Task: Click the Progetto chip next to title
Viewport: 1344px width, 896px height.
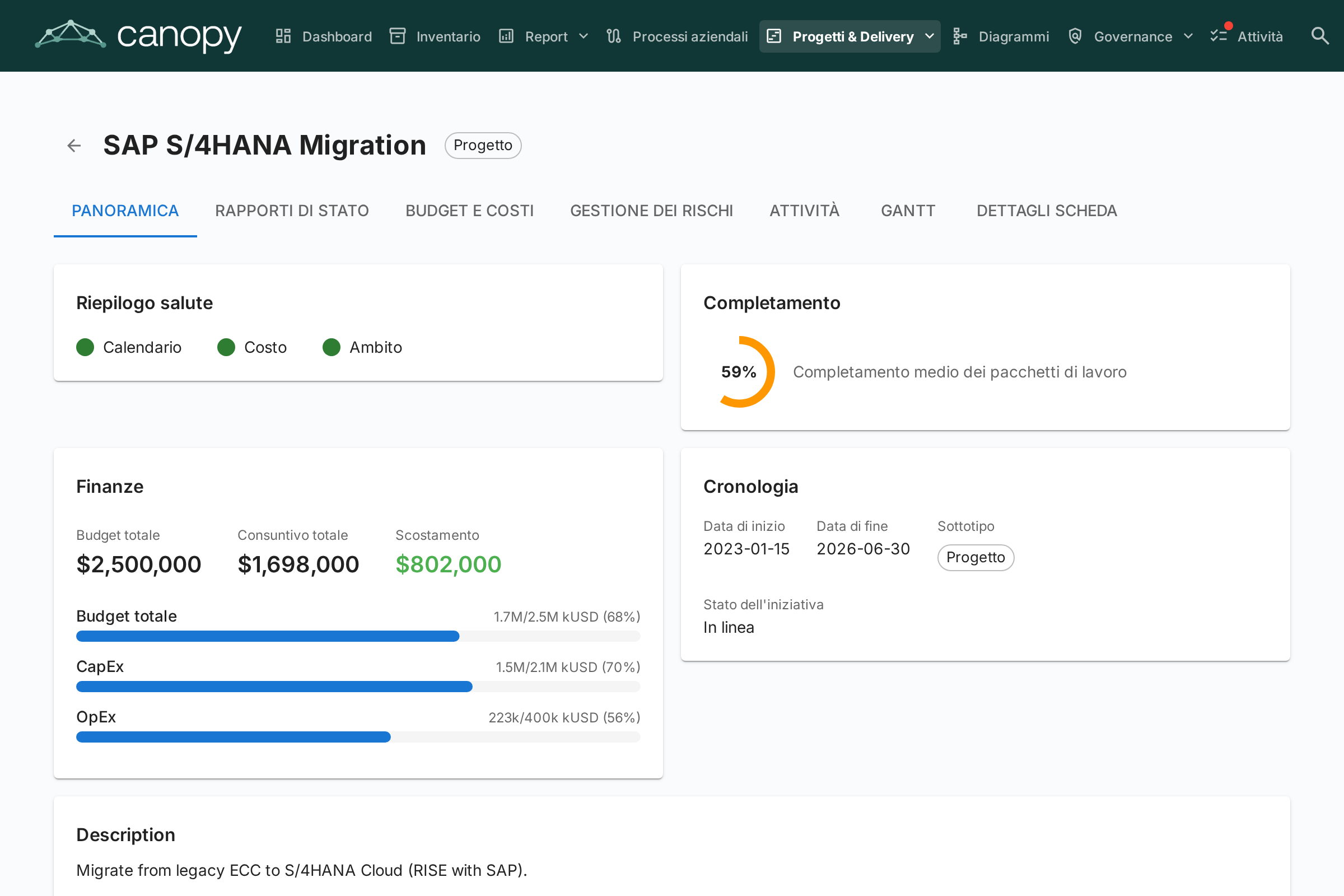Action: (483, 146)
